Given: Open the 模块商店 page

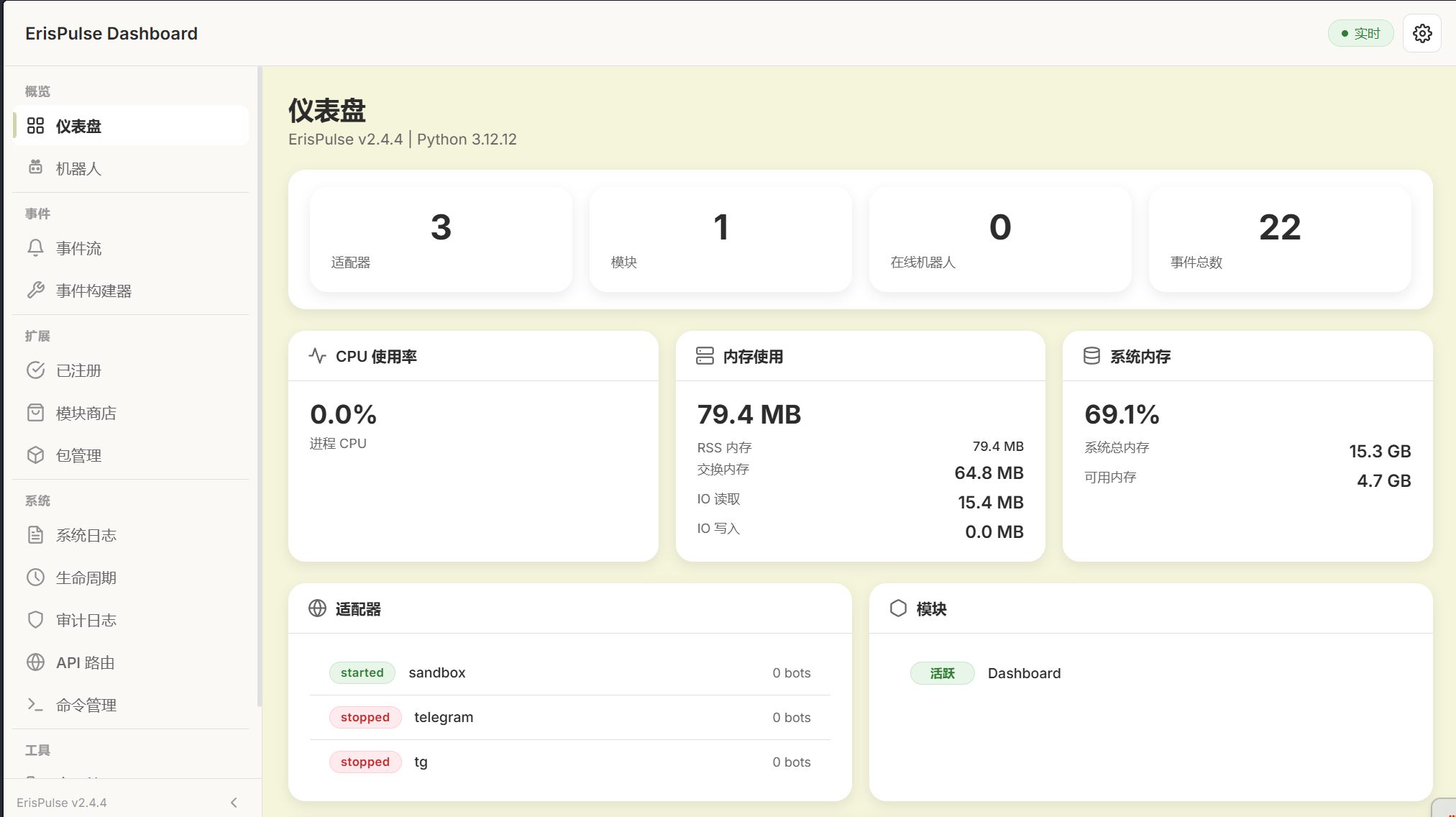Looking at the screenshot, I should pos(131,413).
